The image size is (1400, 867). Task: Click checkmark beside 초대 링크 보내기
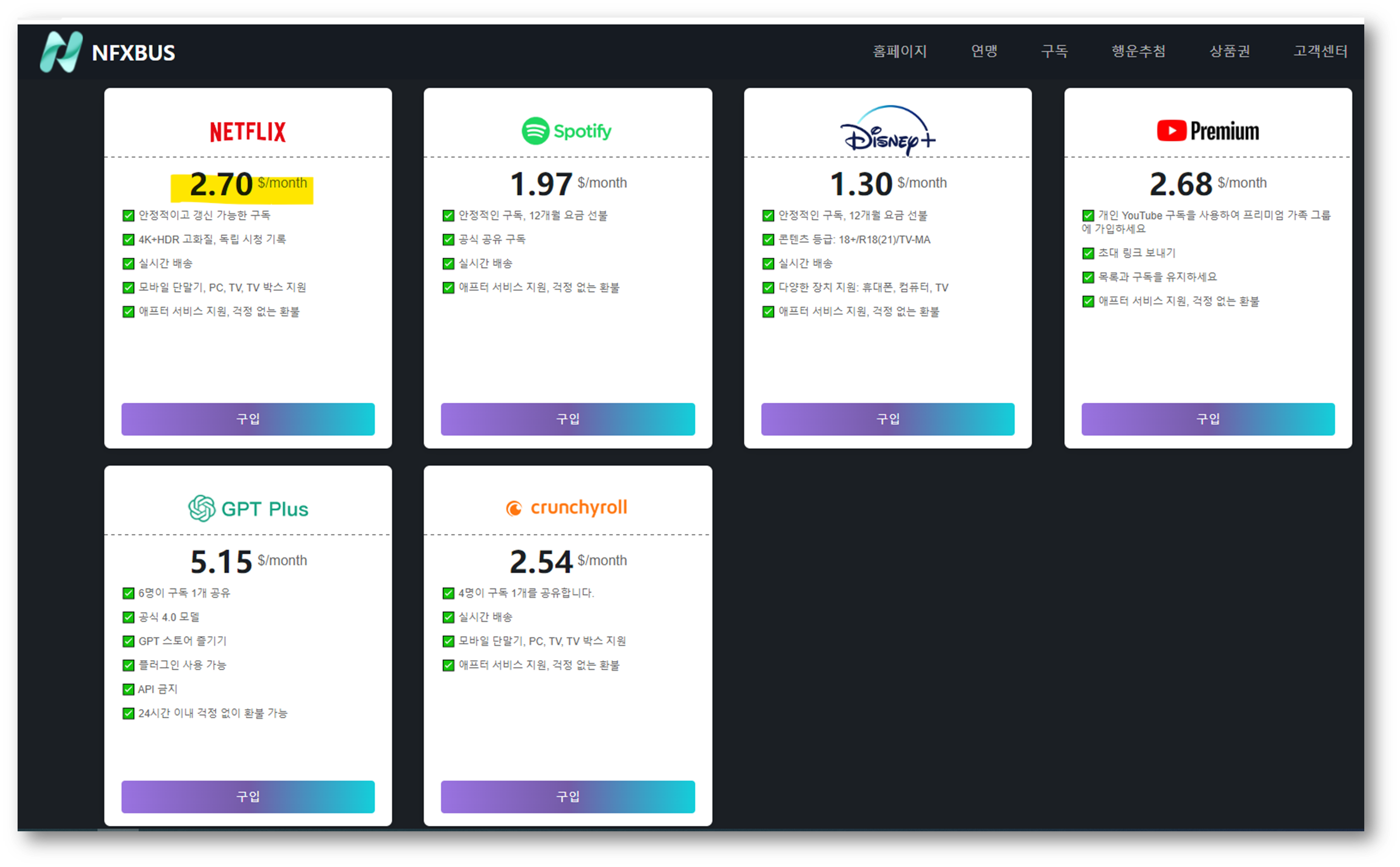1088,253
